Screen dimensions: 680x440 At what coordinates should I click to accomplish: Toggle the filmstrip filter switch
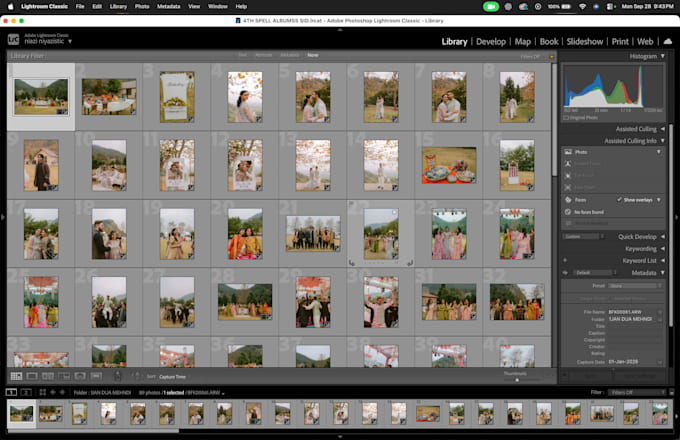click(671, 392)
